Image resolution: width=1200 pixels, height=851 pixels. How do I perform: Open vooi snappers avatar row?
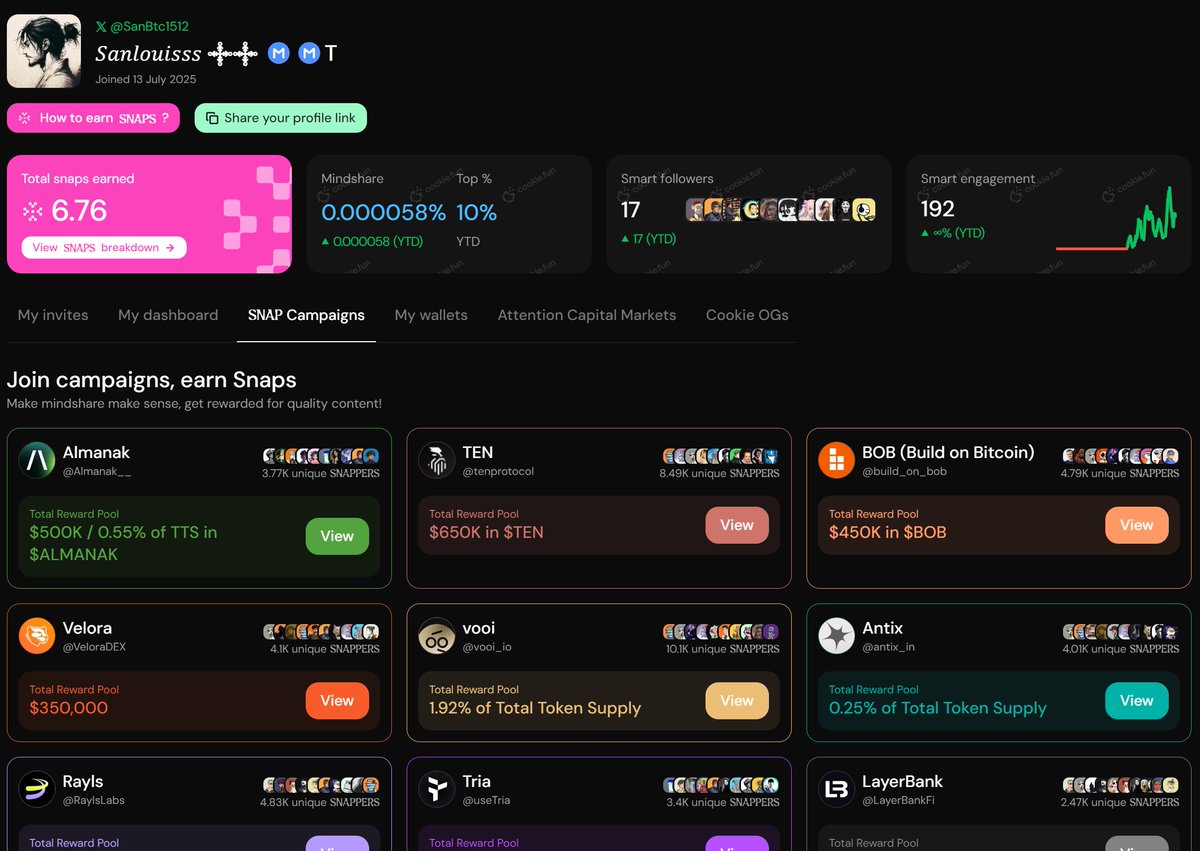pos(721,632)
